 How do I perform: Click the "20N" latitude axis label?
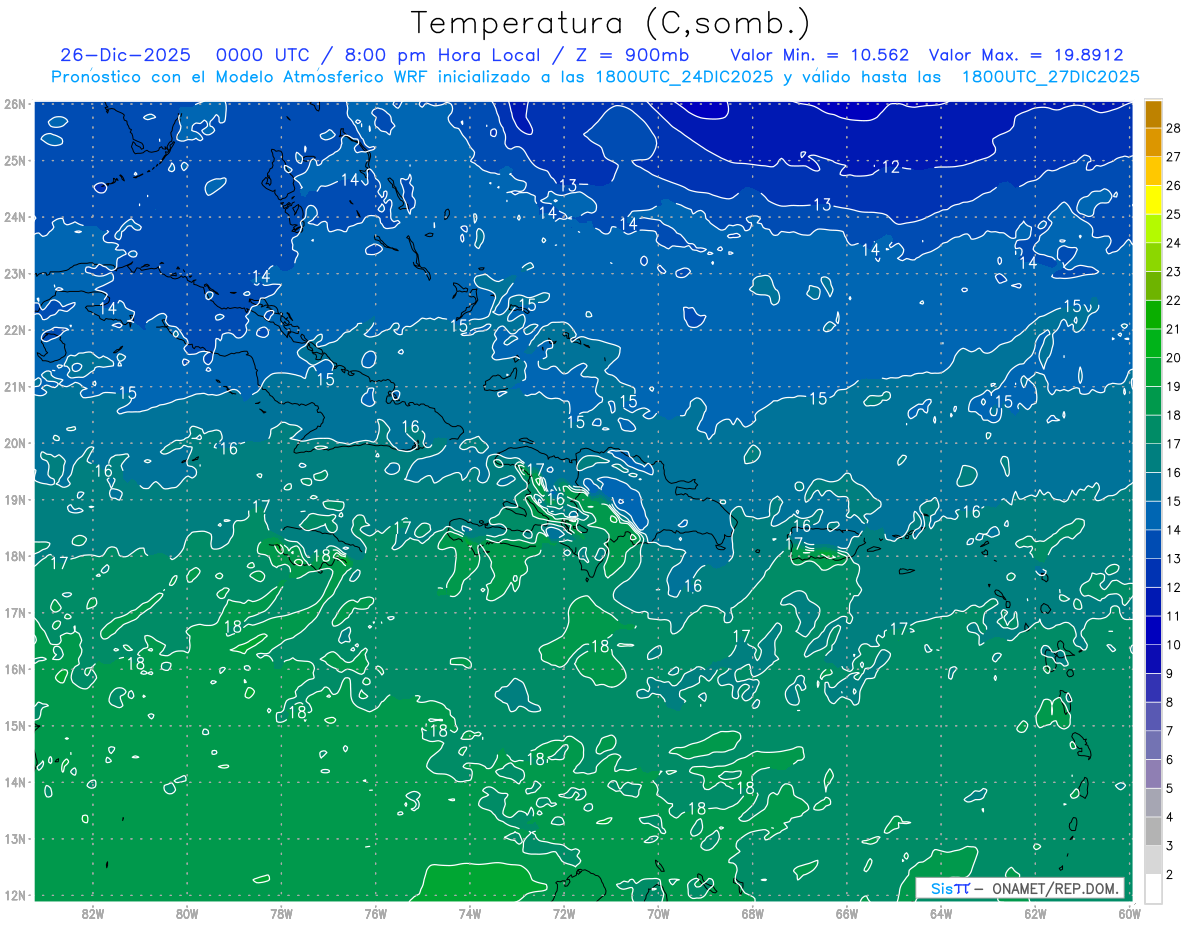tap(14, 443)
